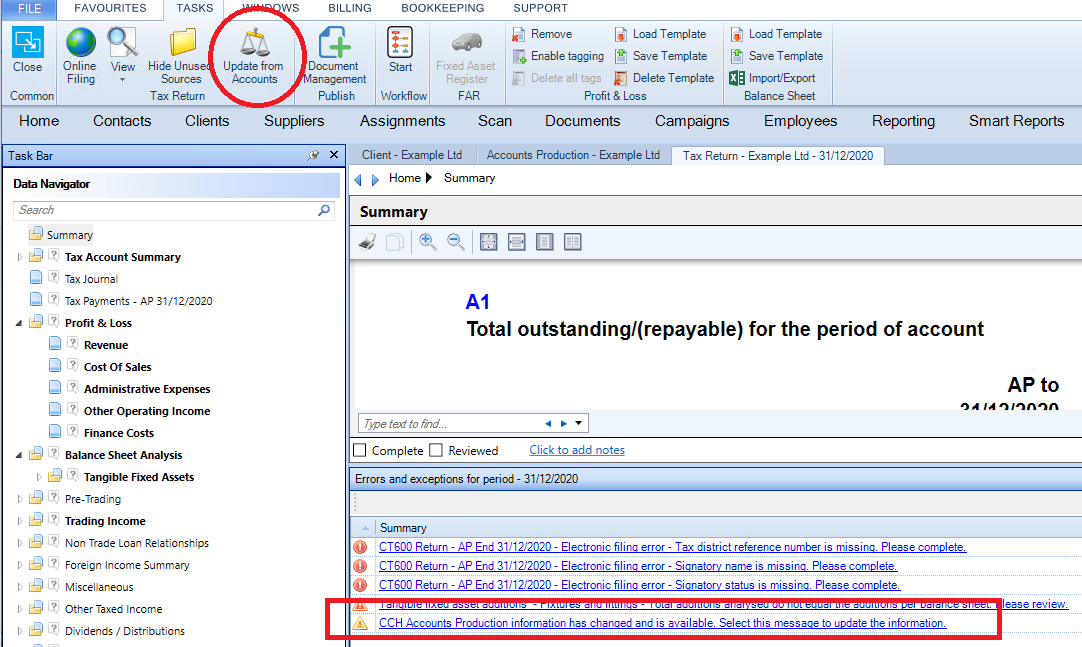Click Update from Accounts scales icon
Viewport: 1082px width, 647px height.
coord(254,43)
